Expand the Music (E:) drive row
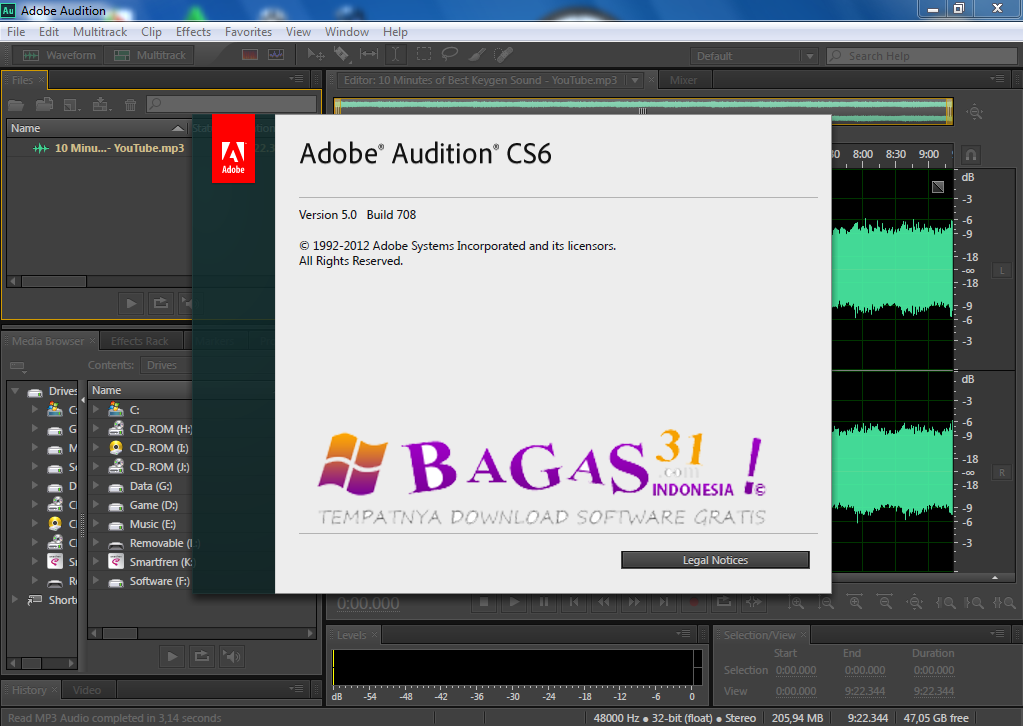1023x726 pixels. point(96,524)
